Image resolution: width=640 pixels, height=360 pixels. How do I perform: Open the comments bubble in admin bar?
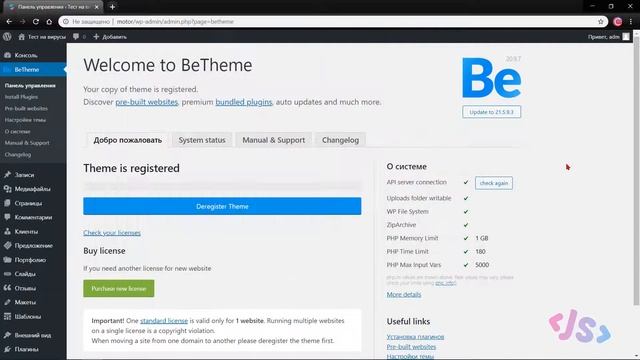(x=76, y=37)
